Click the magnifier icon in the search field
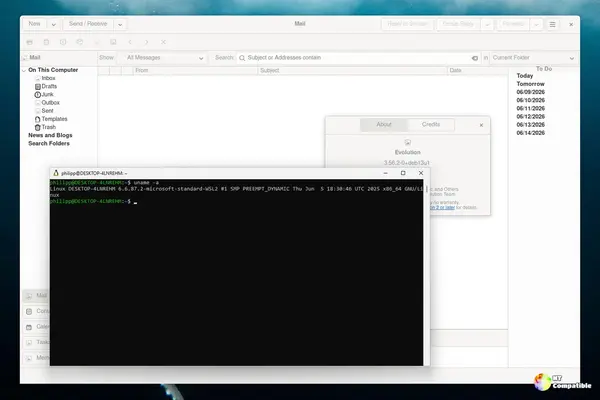 [x=242, y=58]
